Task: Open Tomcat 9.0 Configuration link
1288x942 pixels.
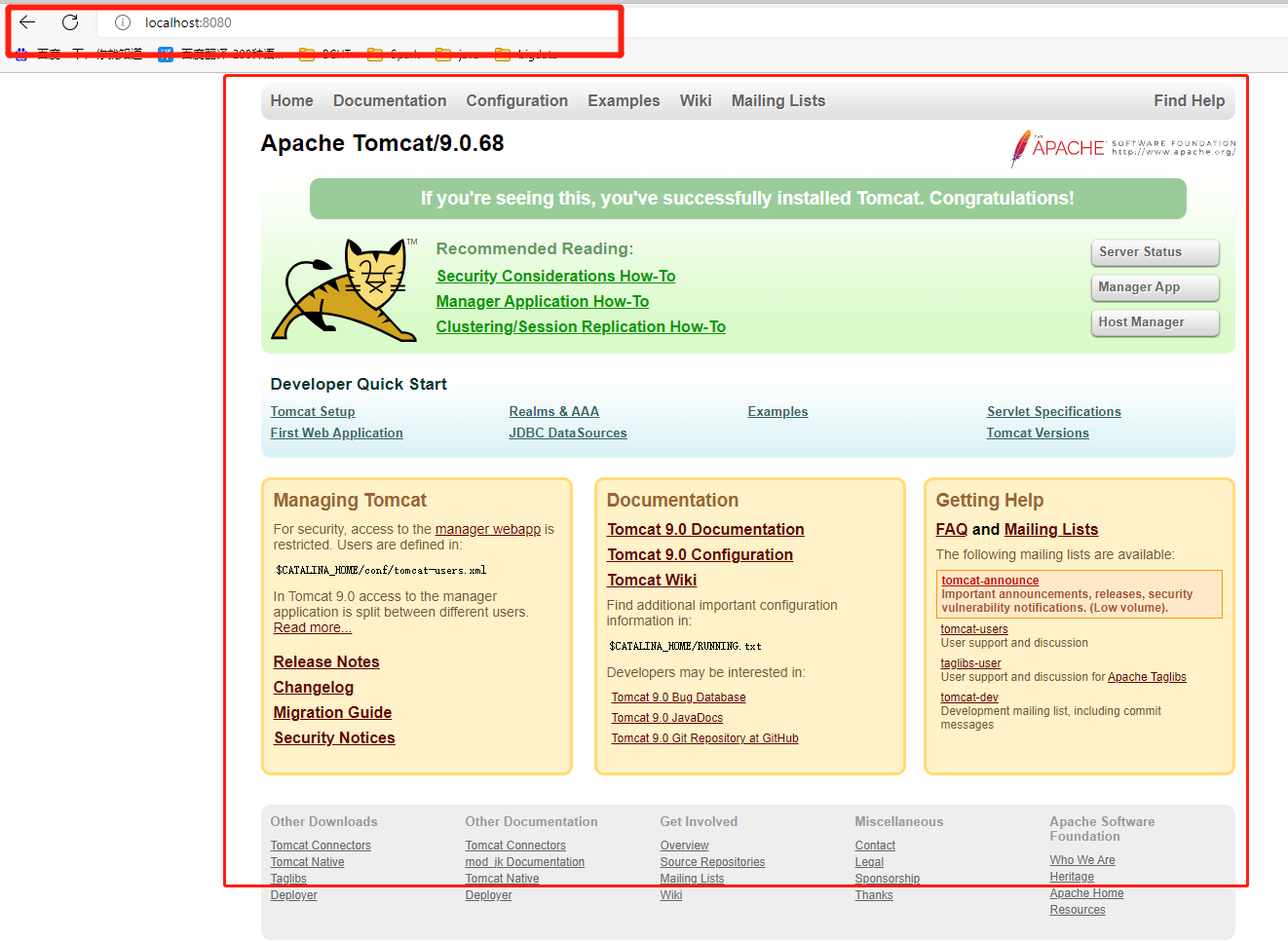Action: pyautogui.click(x=701, y=555)
